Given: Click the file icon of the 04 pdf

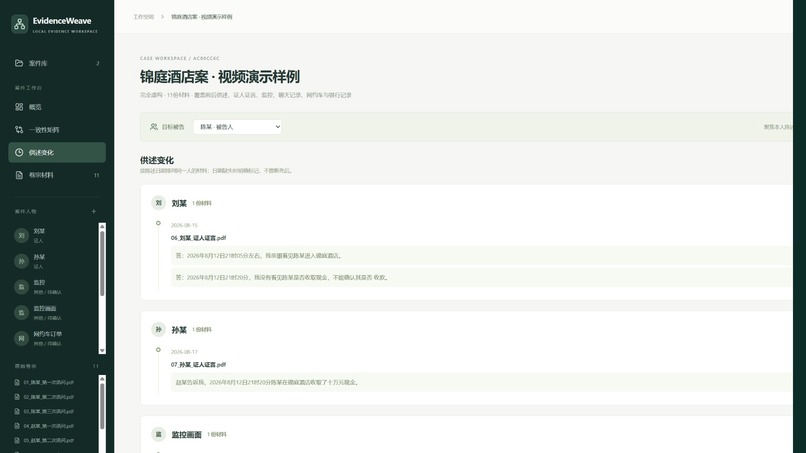Looking at the screenshot, I should pyautogui.click(x=17, y=426).
